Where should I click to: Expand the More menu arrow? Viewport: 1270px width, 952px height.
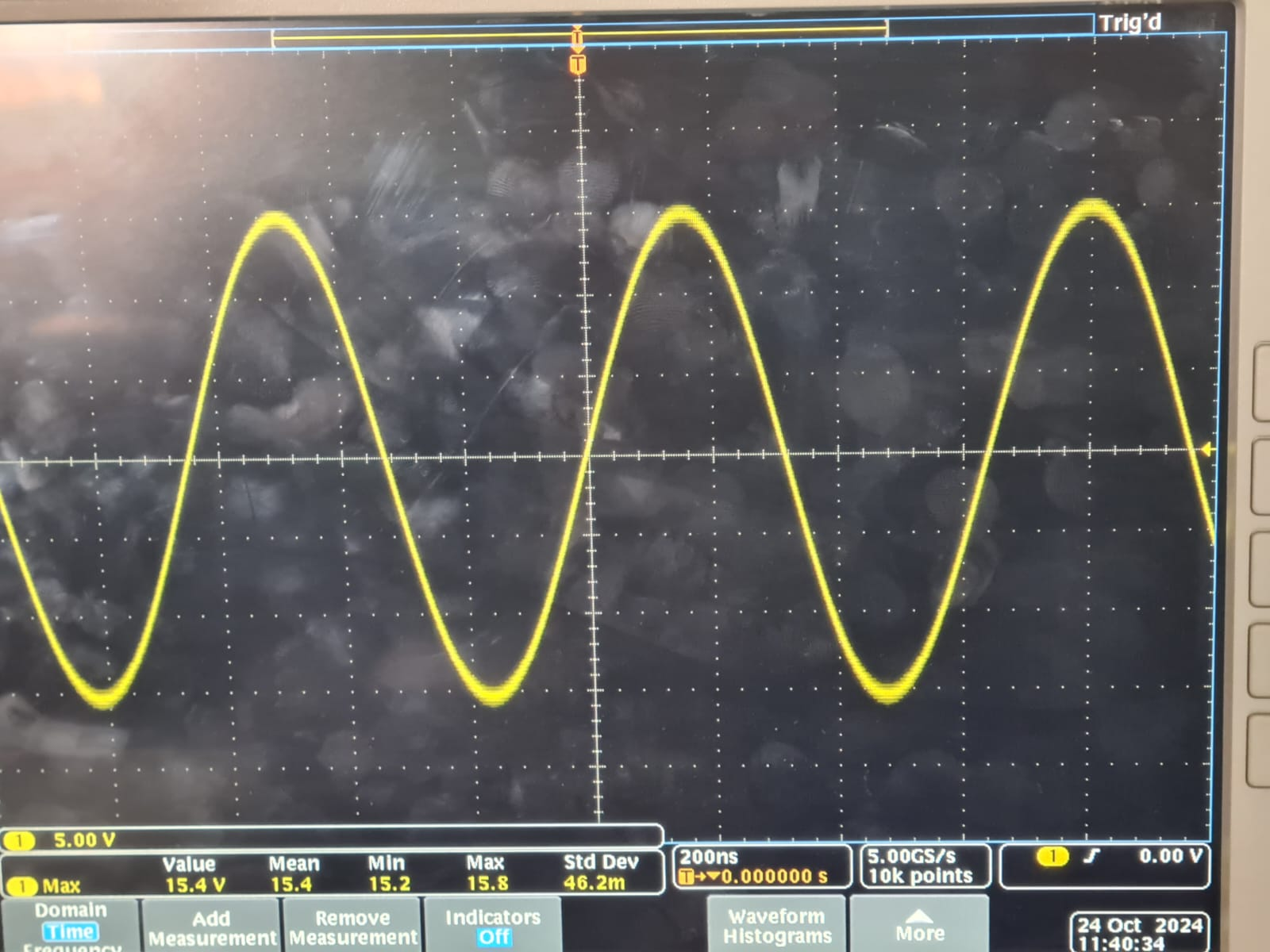[x=919, y=925]
